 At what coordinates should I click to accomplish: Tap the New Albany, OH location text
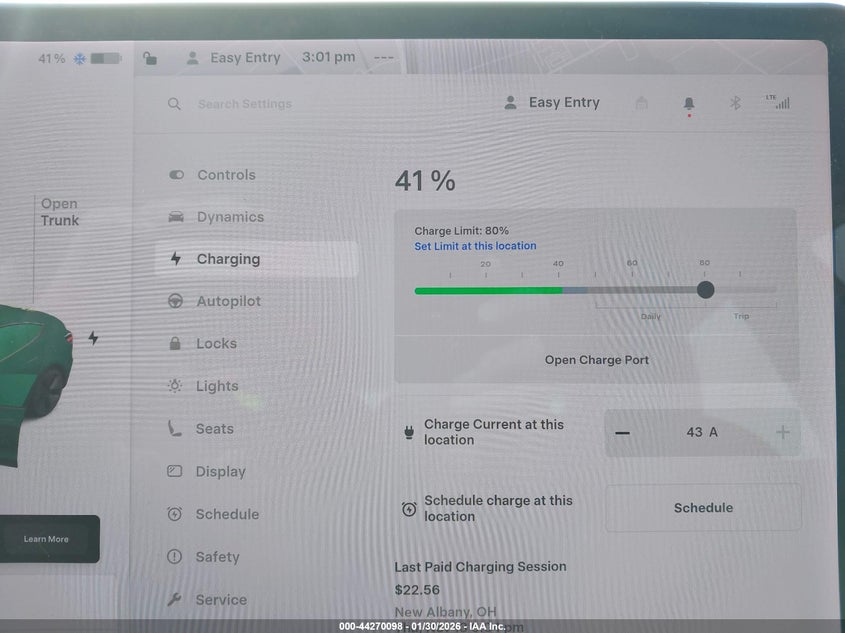coord(446,612)
